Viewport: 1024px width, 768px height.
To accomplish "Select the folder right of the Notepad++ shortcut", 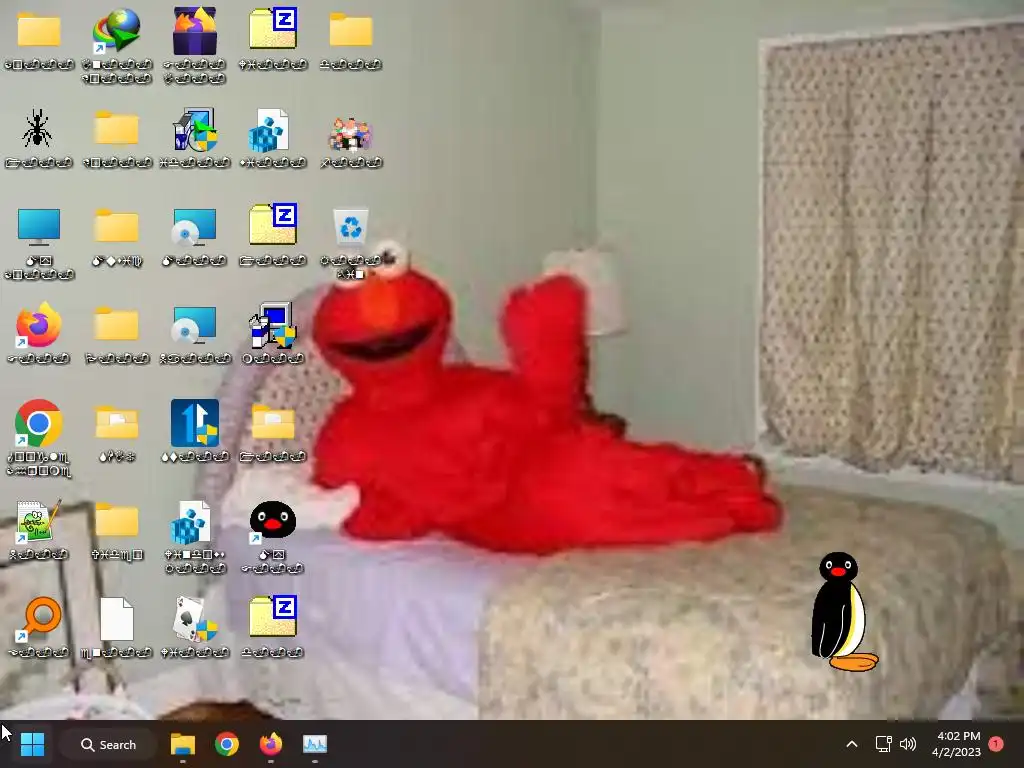I will pos(117,520).
